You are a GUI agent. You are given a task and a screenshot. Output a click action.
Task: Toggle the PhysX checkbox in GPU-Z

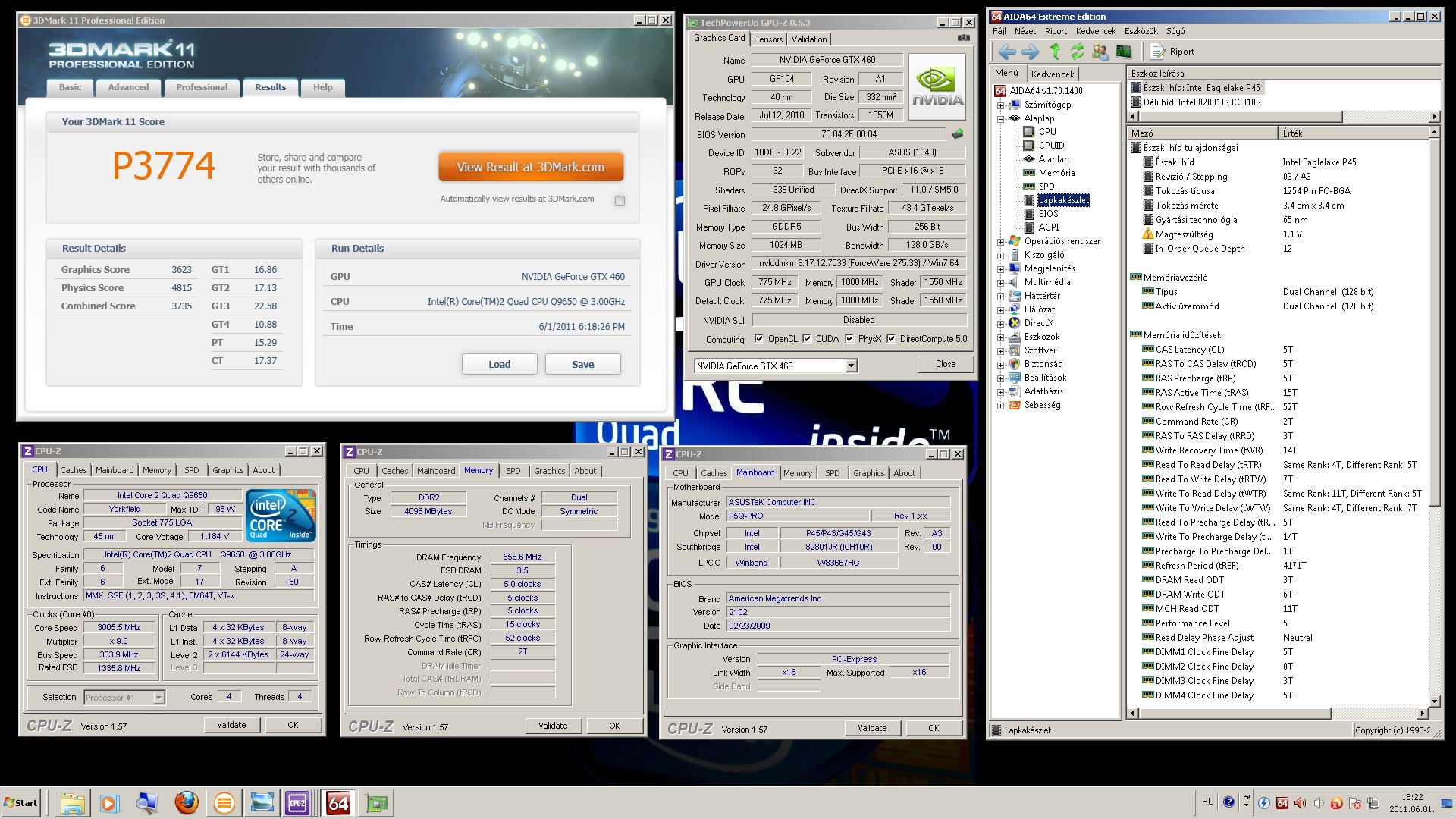[849, 339]
